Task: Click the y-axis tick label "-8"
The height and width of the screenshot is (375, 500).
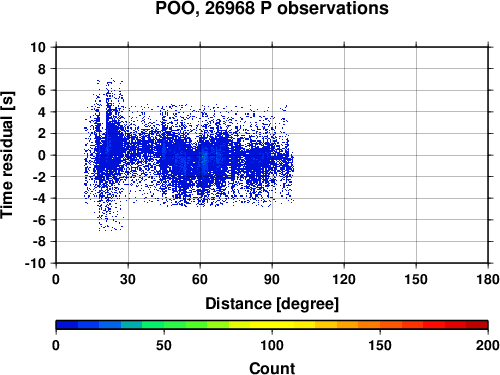Action: [39, 242]
